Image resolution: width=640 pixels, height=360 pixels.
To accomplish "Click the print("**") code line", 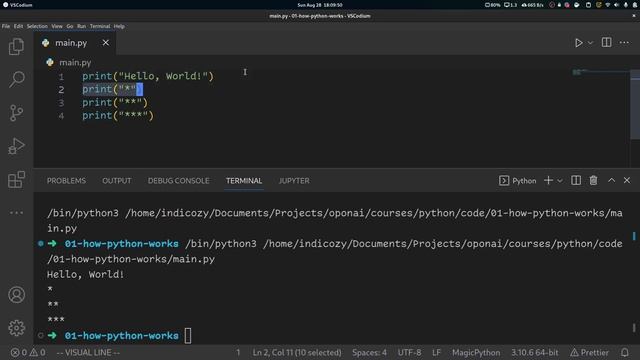I will [x=115, y=102].
